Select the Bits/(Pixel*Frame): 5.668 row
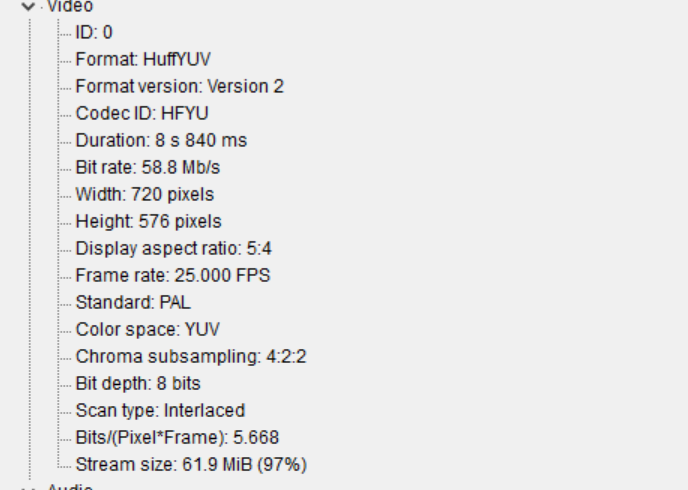688x490 pixels. [177, 437]
